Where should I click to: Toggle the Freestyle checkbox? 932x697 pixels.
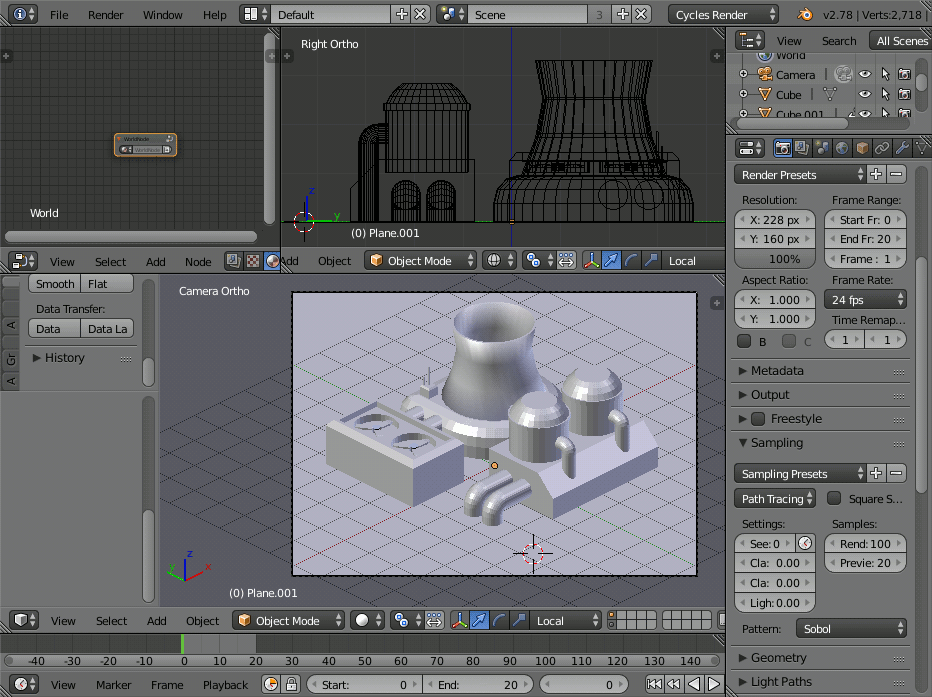click(758, 419)
